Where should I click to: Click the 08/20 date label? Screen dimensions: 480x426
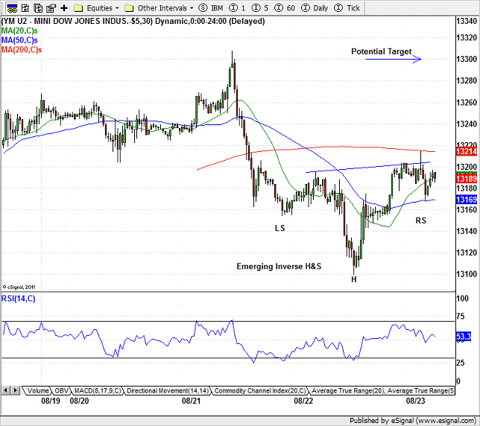tap(79, 401)
